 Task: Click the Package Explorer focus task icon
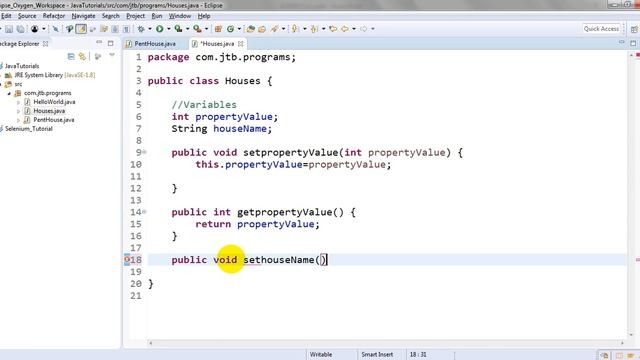(x=98, y=56)
